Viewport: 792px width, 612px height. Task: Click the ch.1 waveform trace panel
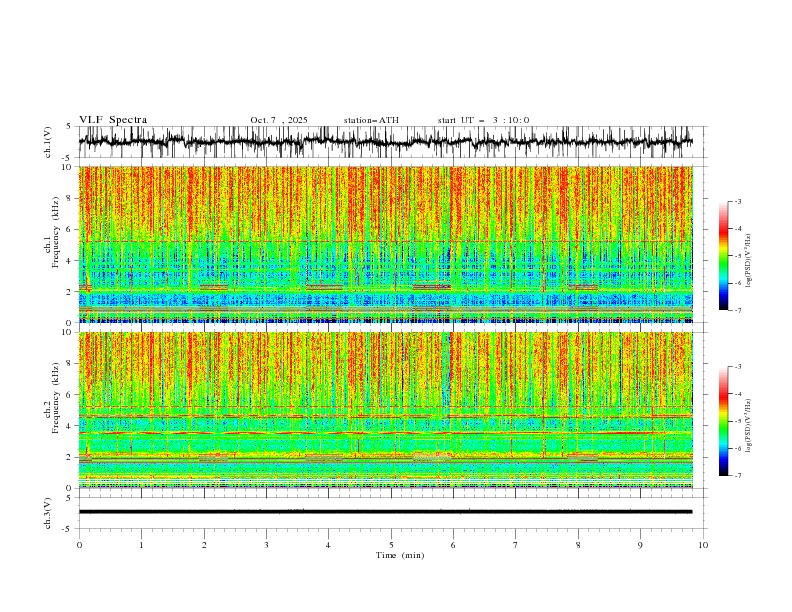(x=392, y=142)
